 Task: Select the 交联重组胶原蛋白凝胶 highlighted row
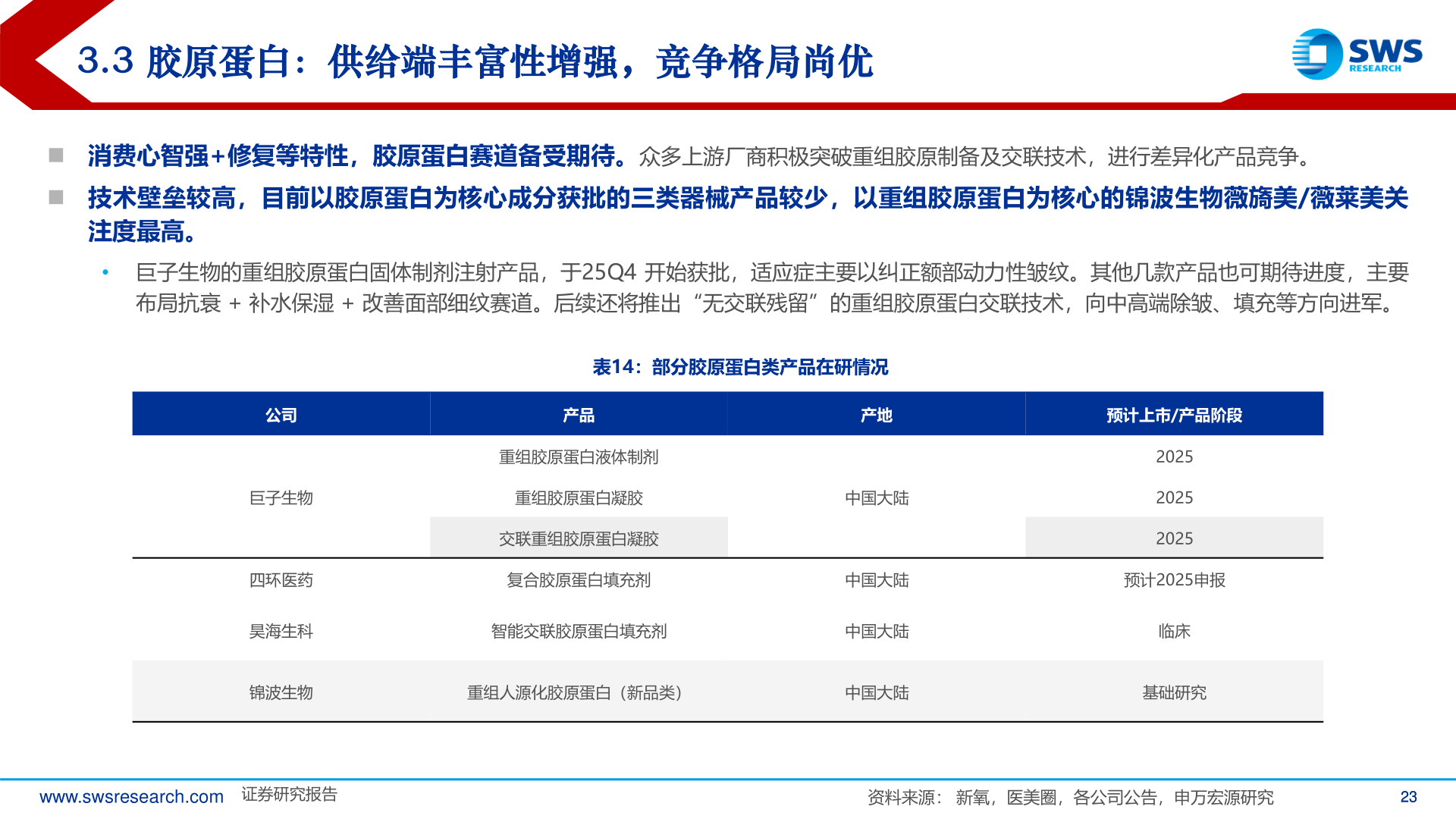point(579,538)
